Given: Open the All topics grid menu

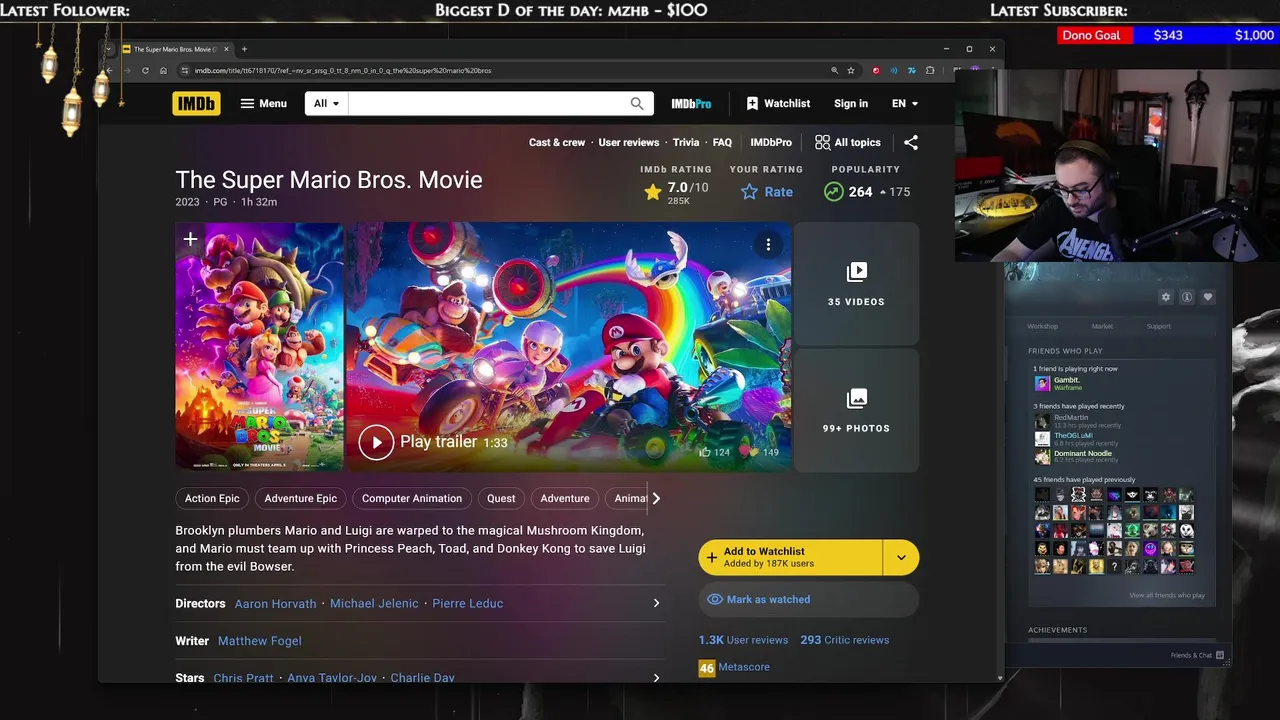Looking at the screenshot, I should [848, 142].
